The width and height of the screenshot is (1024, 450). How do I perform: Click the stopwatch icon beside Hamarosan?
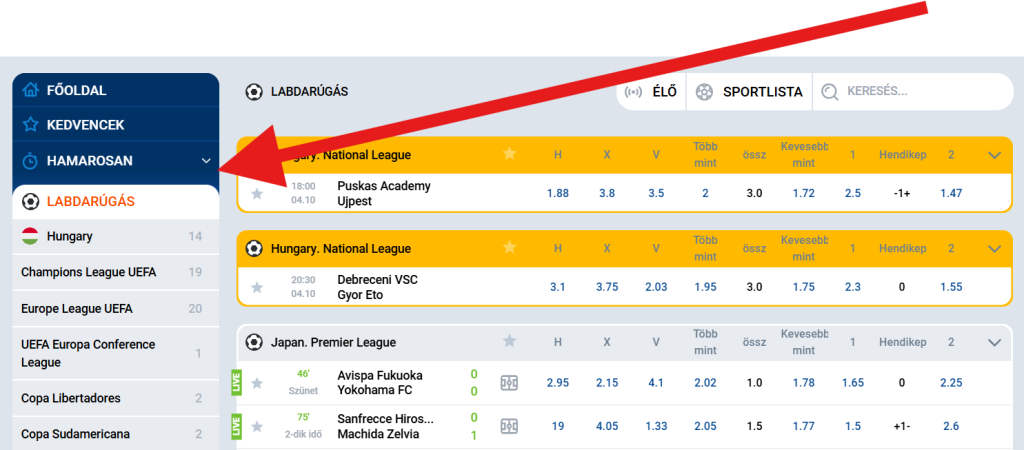click(31, 160)
